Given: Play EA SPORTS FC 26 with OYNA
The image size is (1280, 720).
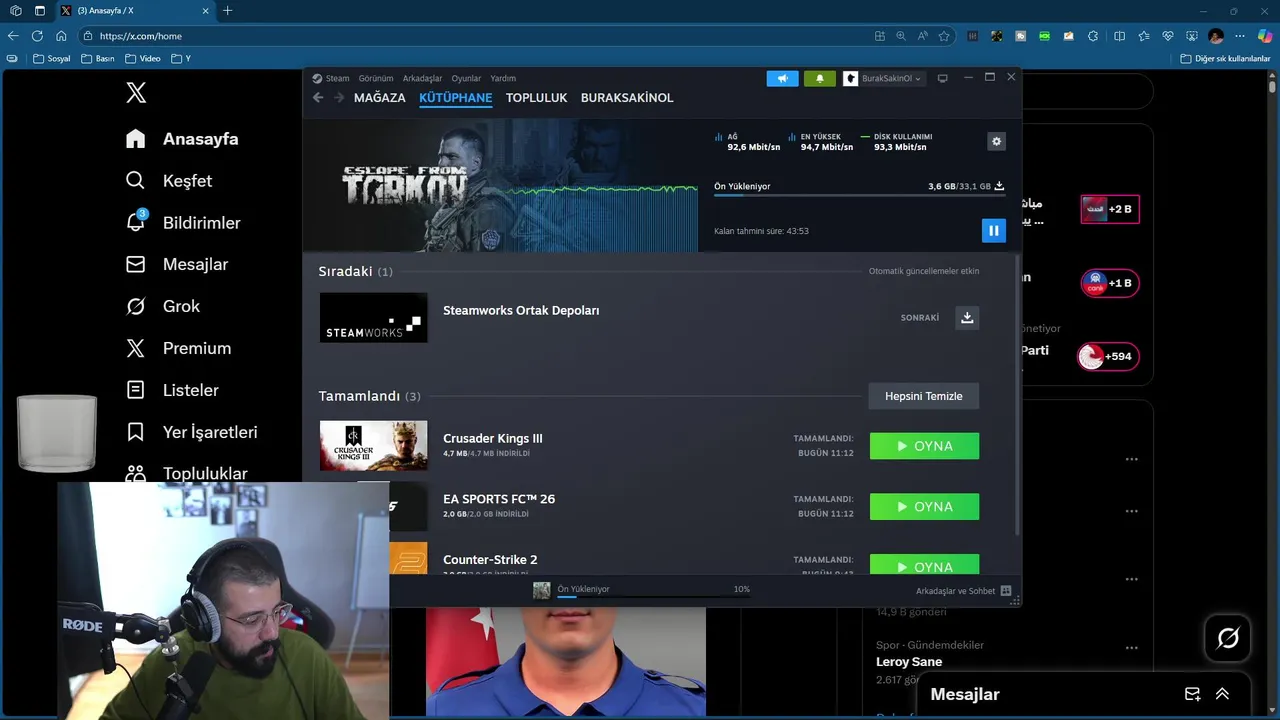Looking at the screenshot, I should [x=924, y=507].
